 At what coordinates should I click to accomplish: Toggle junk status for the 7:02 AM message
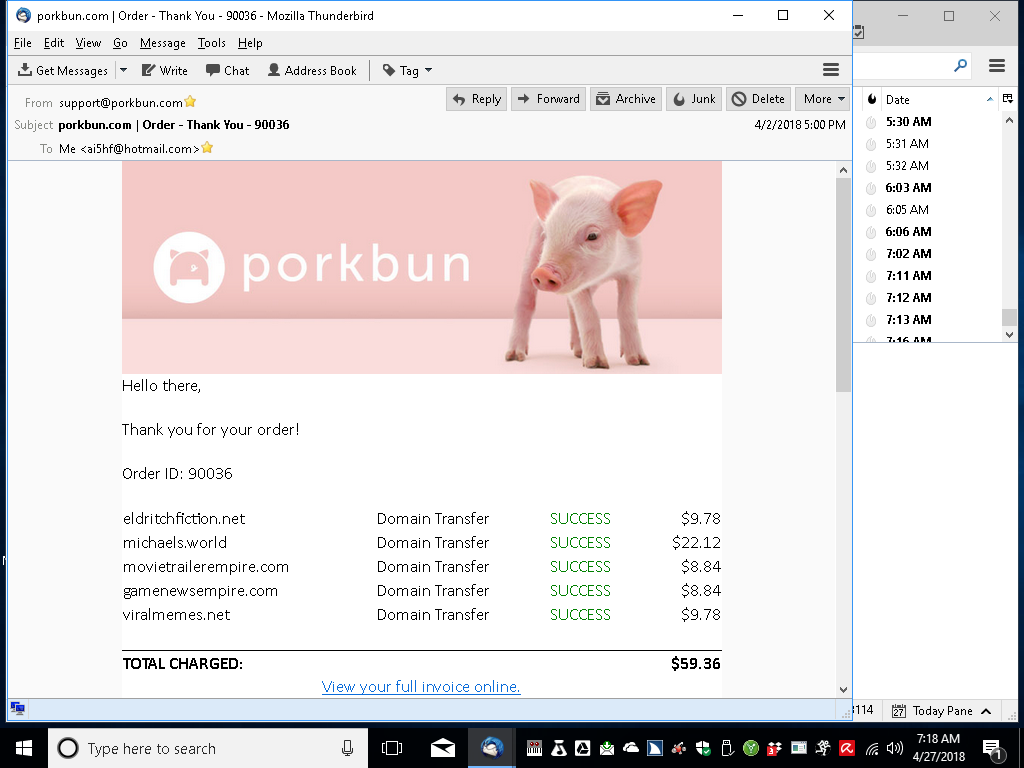[x=871, y=254]
